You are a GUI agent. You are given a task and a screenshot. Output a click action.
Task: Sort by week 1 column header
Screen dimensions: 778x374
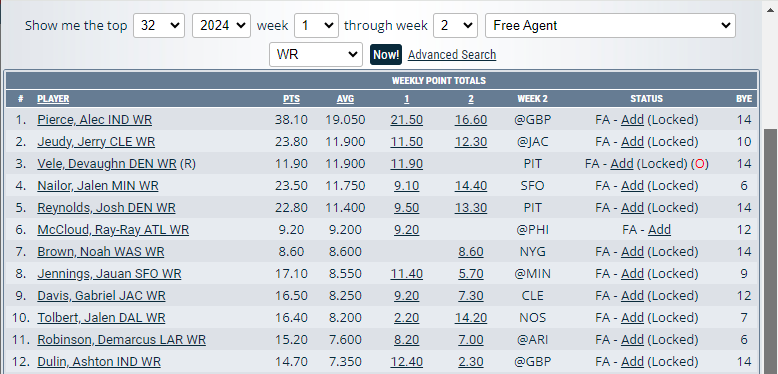pyautogui.click(x=406, y=99)
